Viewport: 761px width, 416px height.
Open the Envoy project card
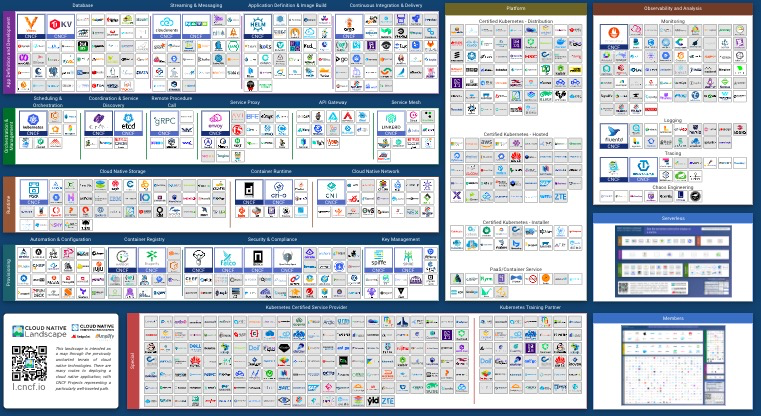(x=215, y=123)
